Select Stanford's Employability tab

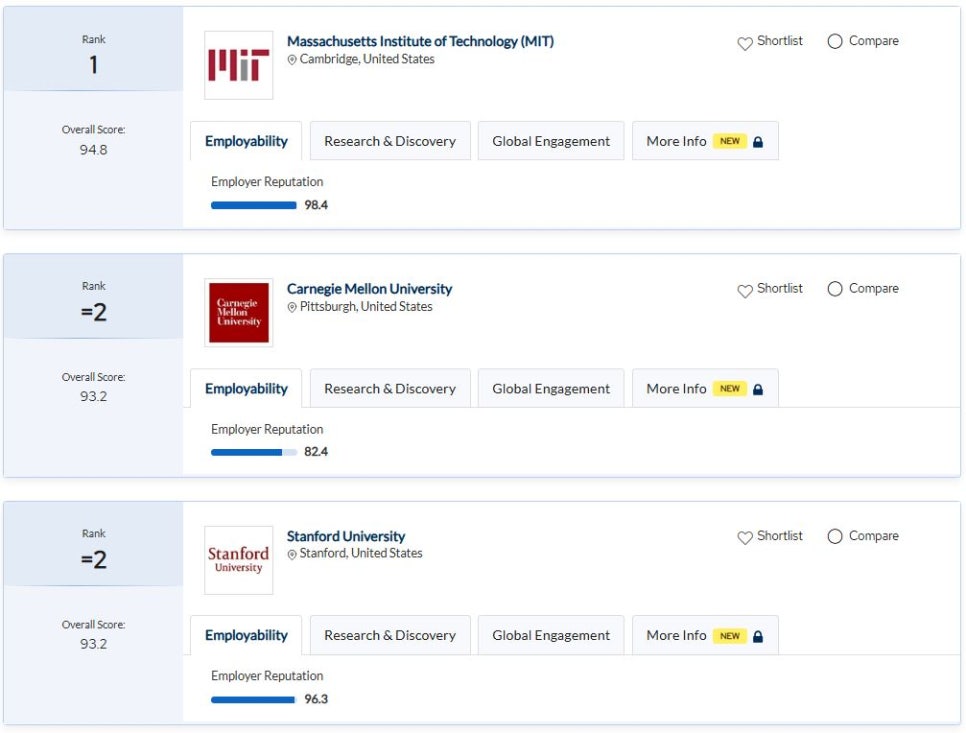tap(246, 635)
